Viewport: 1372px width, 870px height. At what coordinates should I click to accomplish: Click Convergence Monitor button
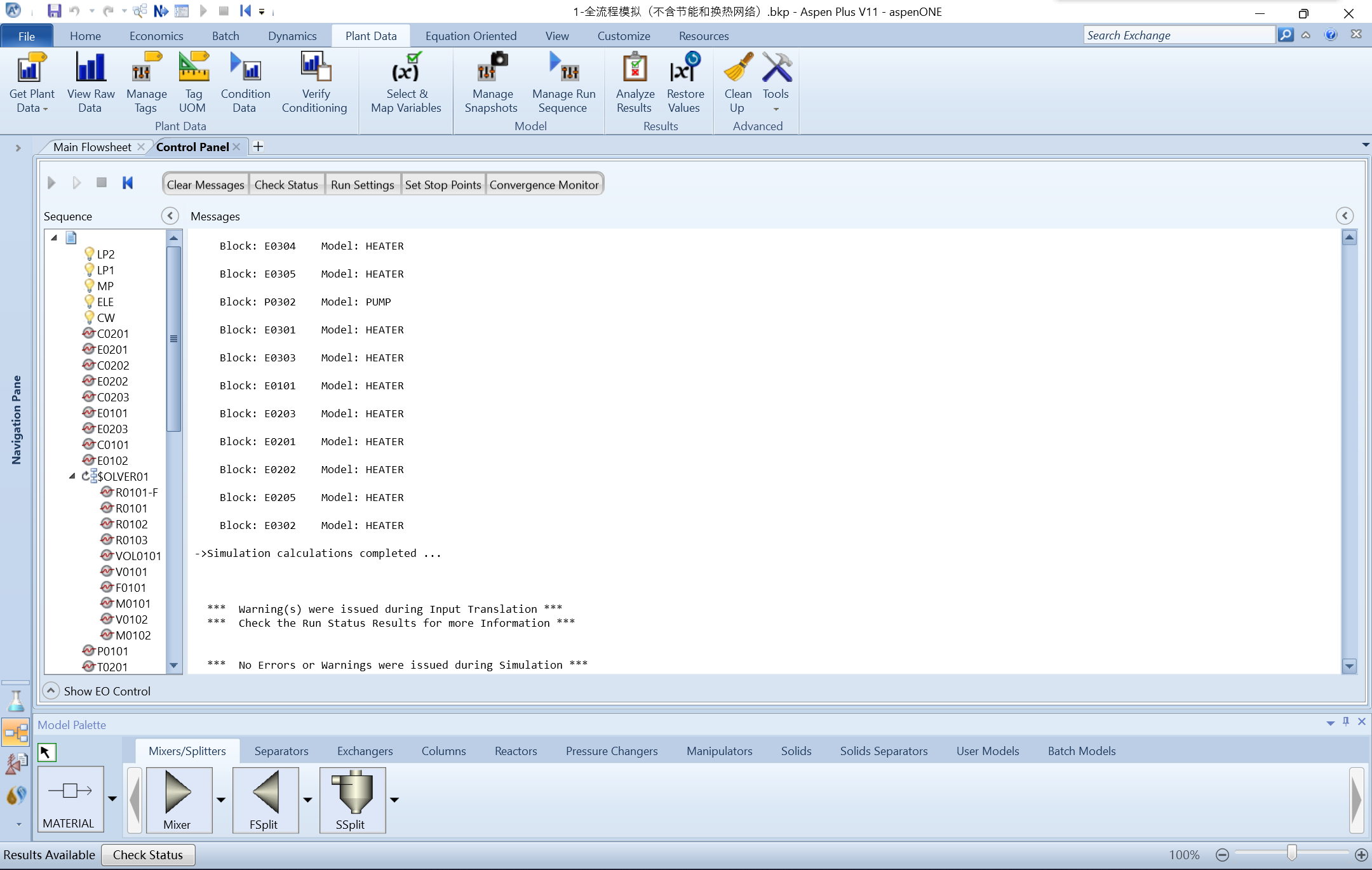(x=544, y=185)
